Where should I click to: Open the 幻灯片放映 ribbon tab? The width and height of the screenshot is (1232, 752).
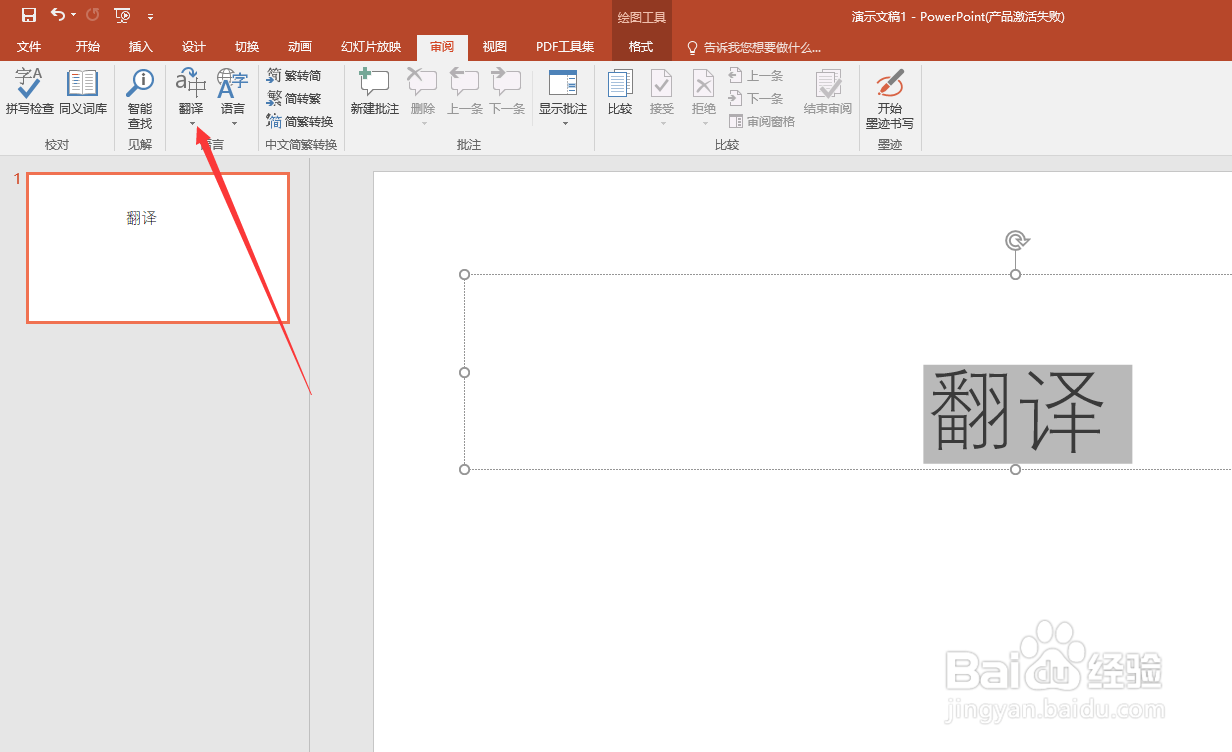pos(371,46)
